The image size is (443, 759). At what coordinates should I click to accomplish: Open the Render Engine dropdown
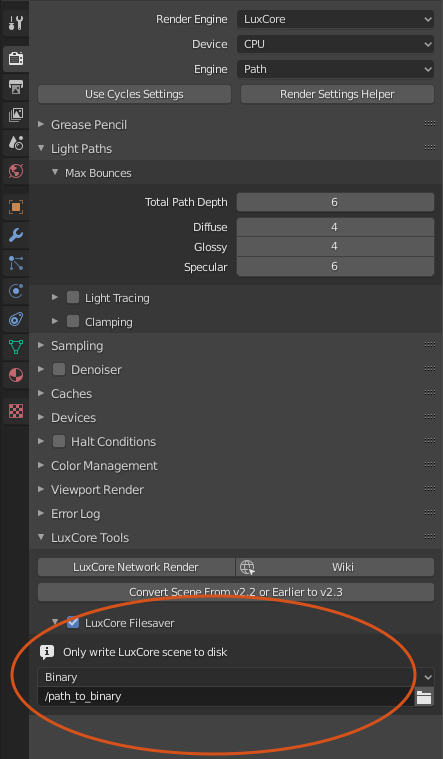[x=336, y=19]
